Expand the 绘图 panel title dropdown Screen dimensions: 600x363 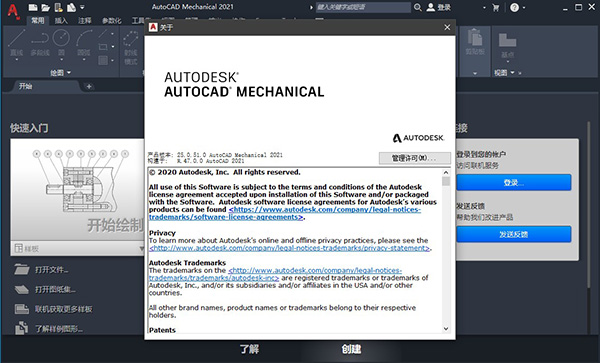point(60,72)
